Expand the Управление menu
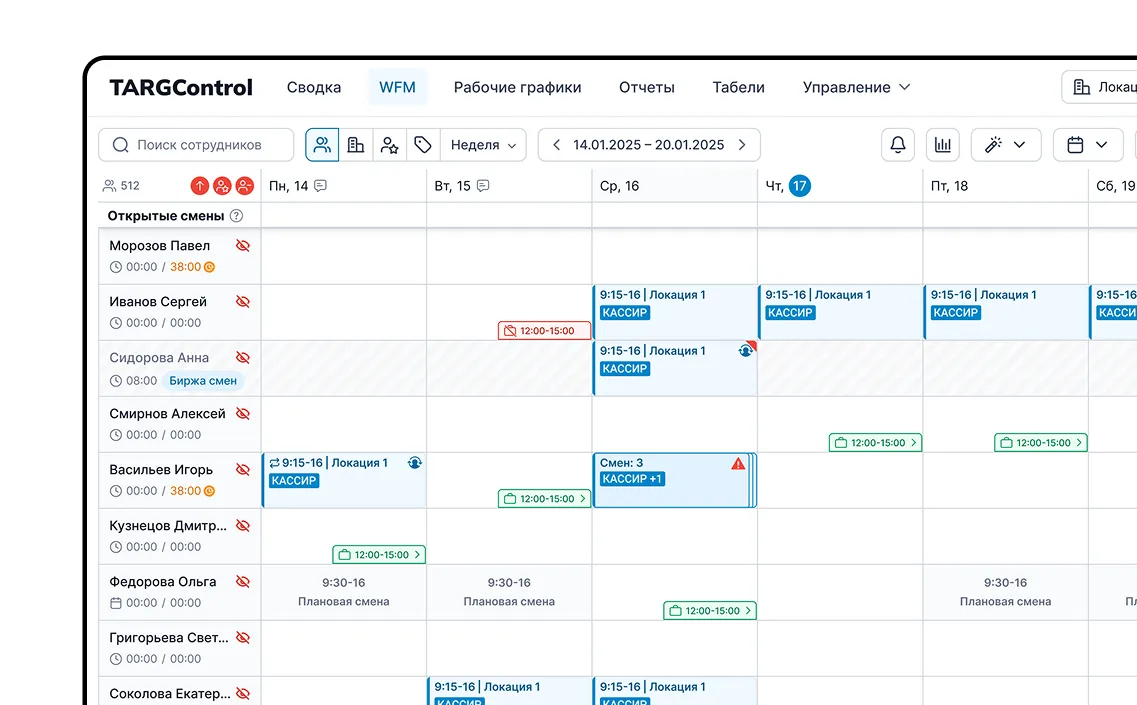Screen dimensions: 1137x705 click(856, 87)
